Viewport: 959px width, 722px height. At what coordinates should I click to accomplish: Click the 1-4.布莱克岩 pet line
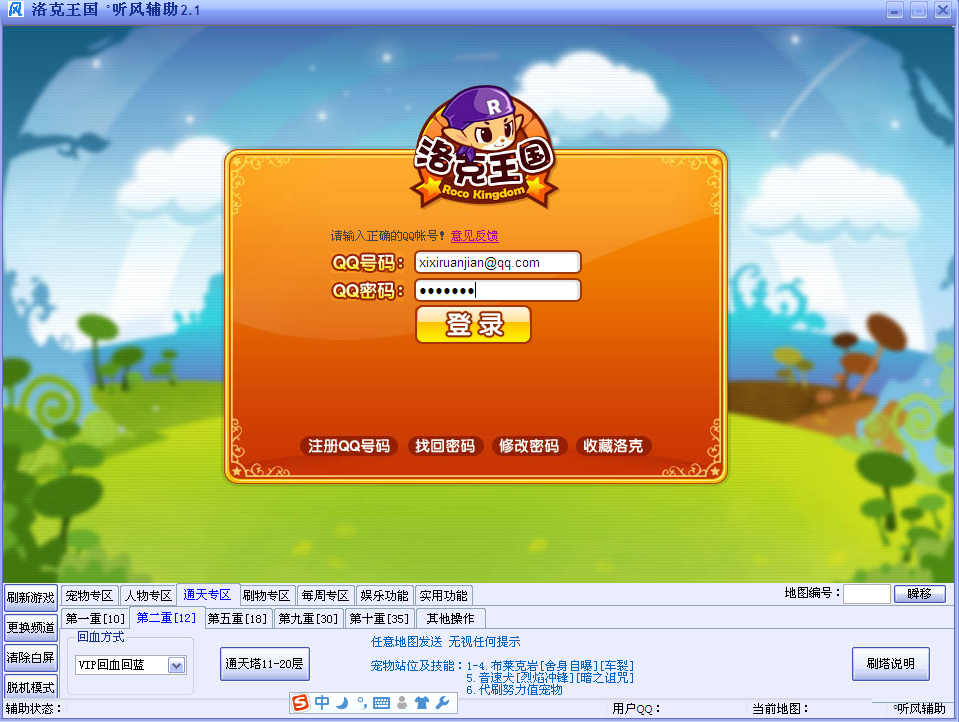click(550, 666)
